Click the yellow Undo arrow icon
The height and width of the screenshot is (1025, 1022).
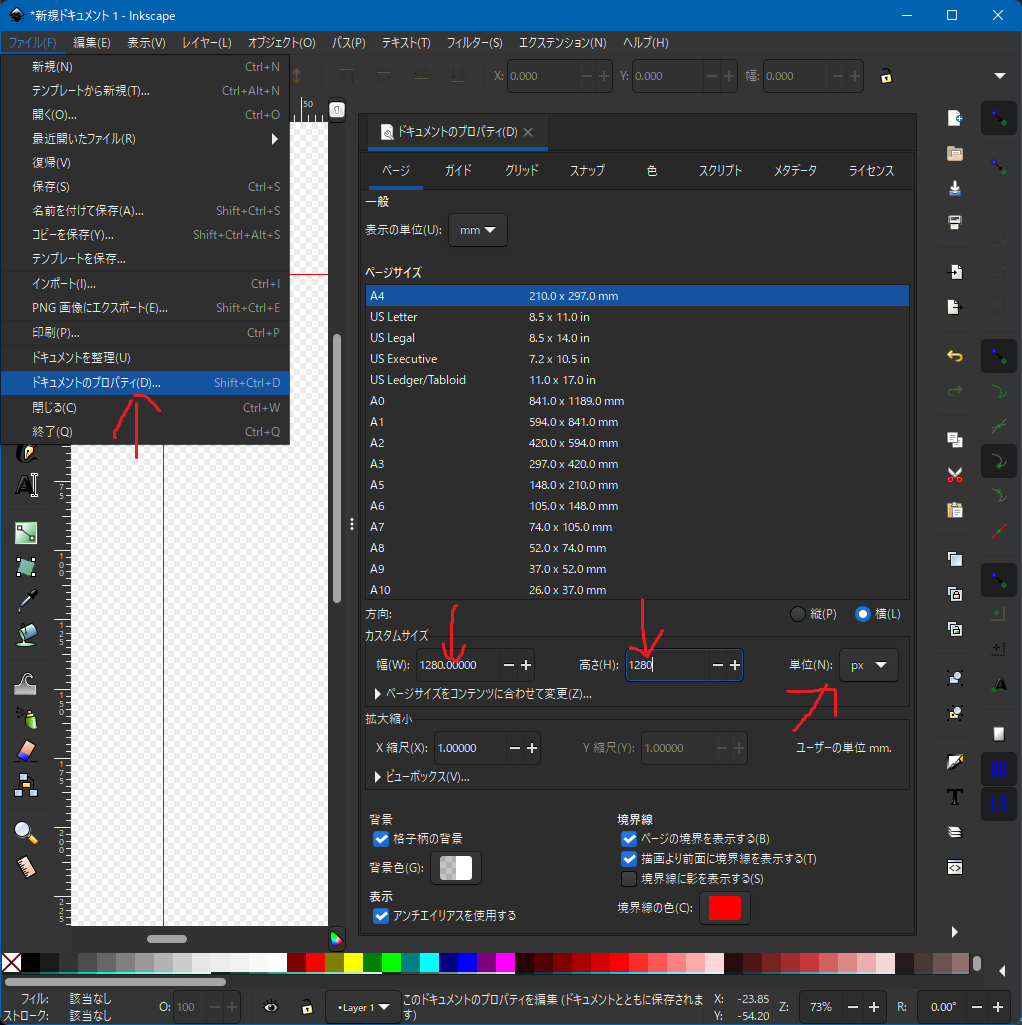955,356
